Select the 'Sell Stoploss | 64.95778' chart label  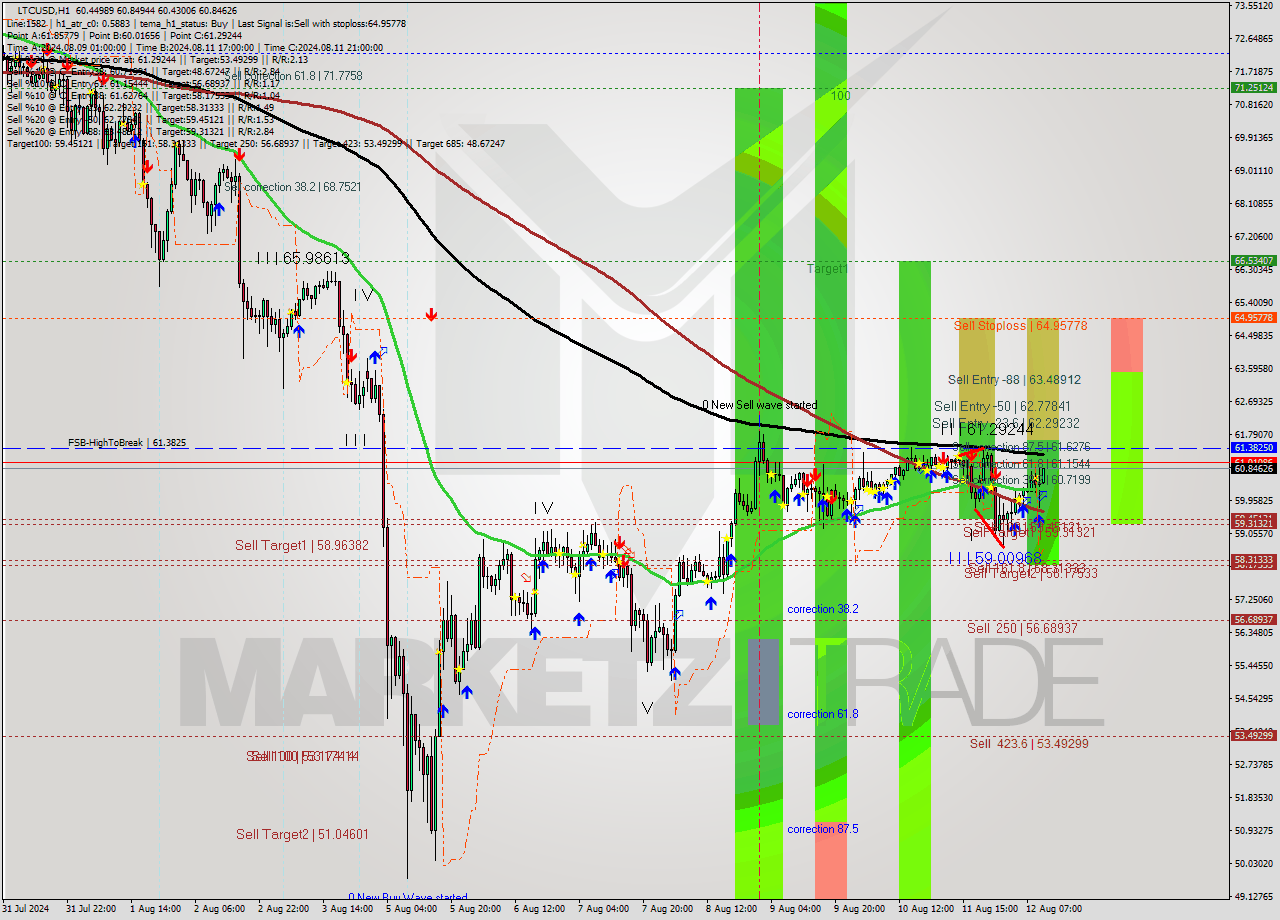[x=1020, y=326]
